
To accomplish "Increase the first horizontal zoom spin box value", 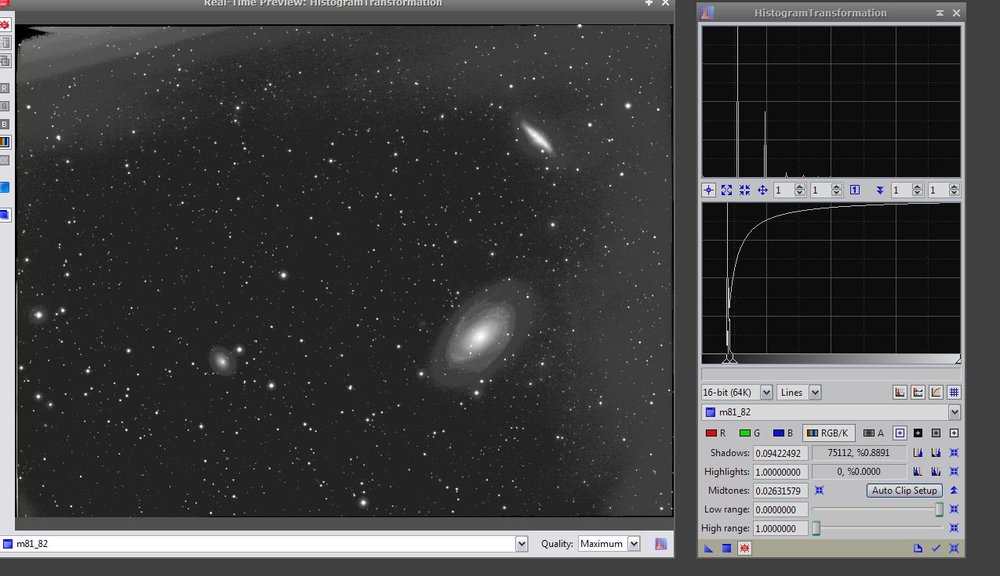I will [x=800, y=187].
